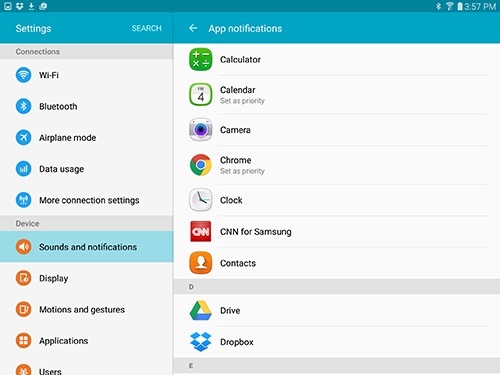Screen dimensions: 500x375
Task: Tap the Wi-Fi settings icon
Action: click(23, 75)
